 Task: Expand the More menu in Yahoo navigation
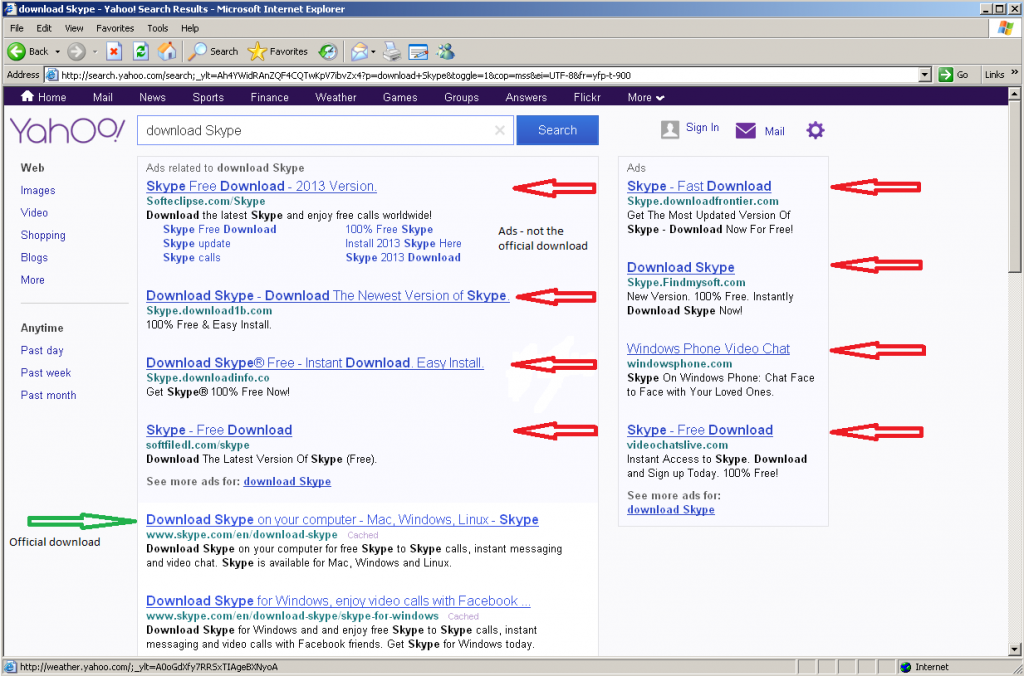645,97
